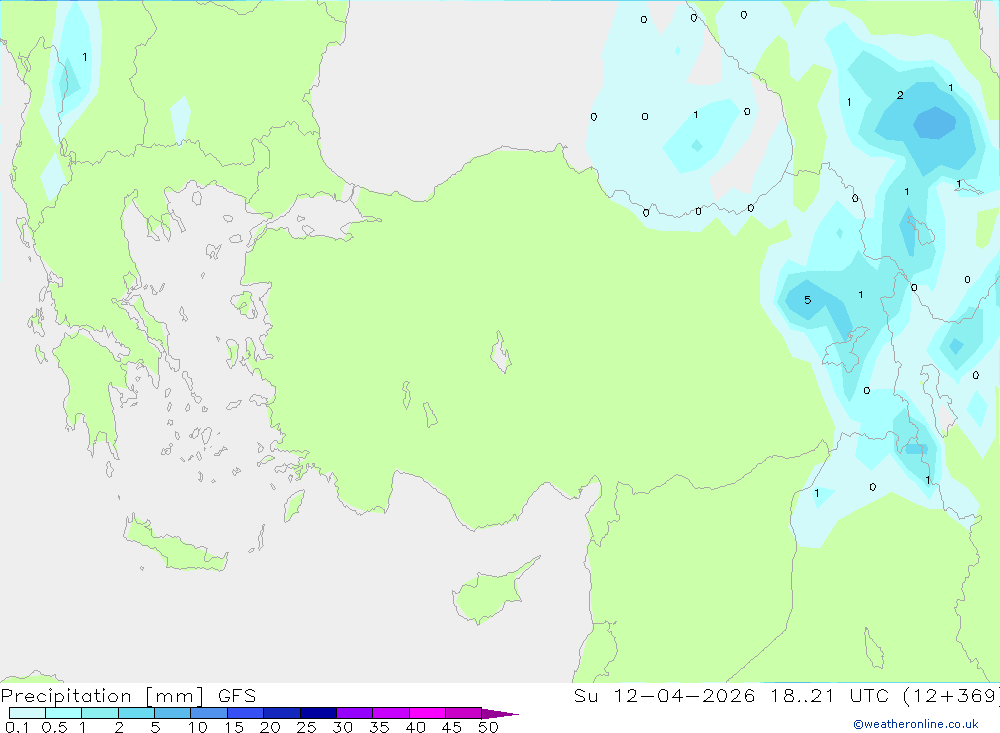Click the 0.1–0.5 mm legend color swatch
The image size is (1000, 733).
pos(27,713)
